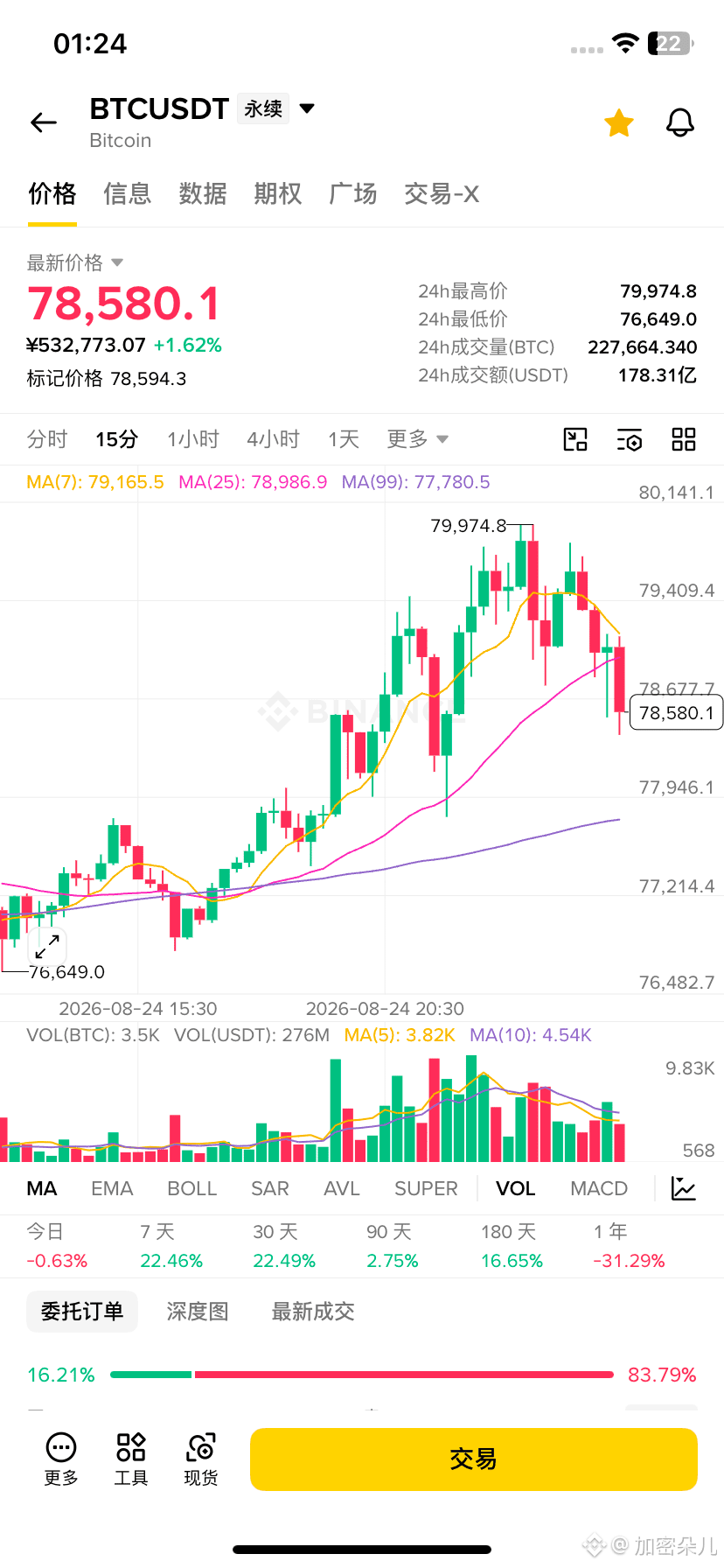Select the 永续 contract type tag
This screenshot has width=724, height=1568.
tap(263, 108)
